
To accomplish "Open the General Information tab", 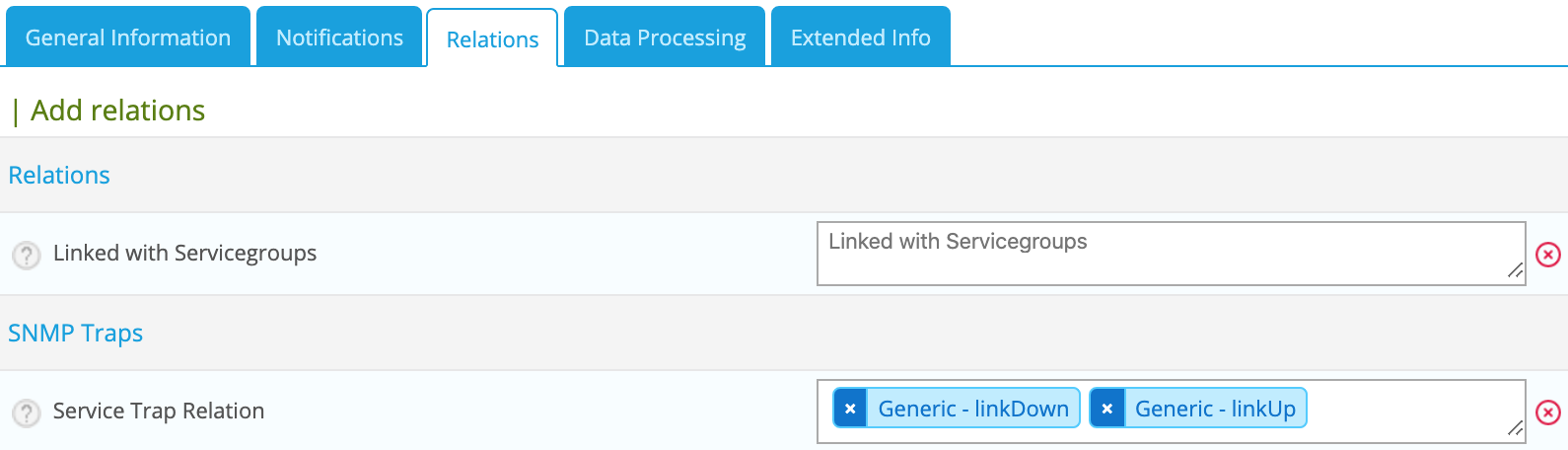I will click(128, 37).
